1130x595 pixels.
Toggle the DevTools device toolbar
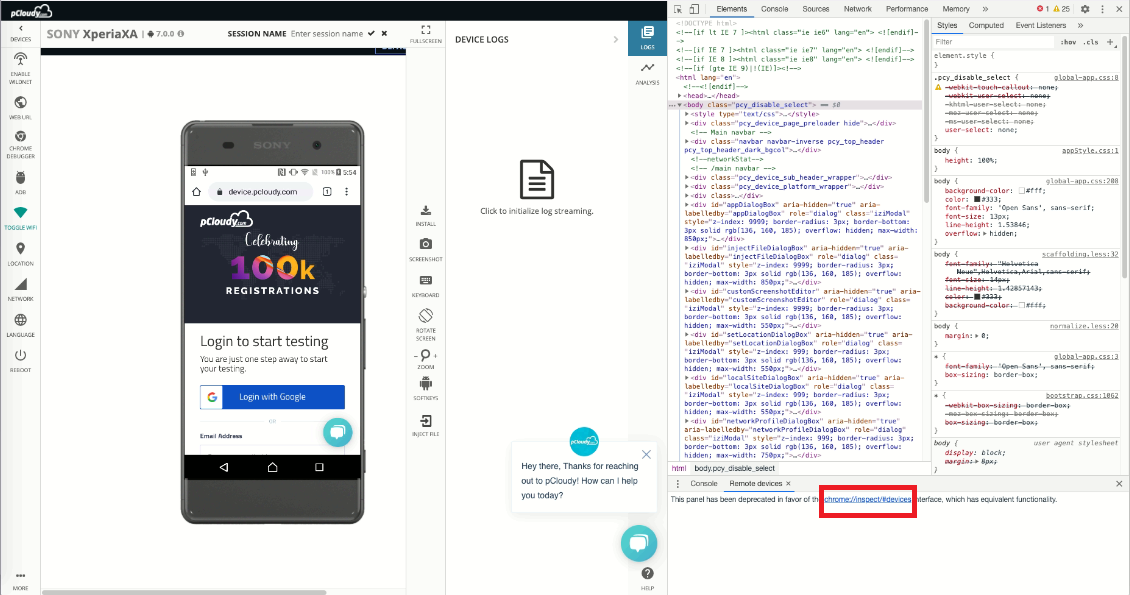tap(694, 9)
